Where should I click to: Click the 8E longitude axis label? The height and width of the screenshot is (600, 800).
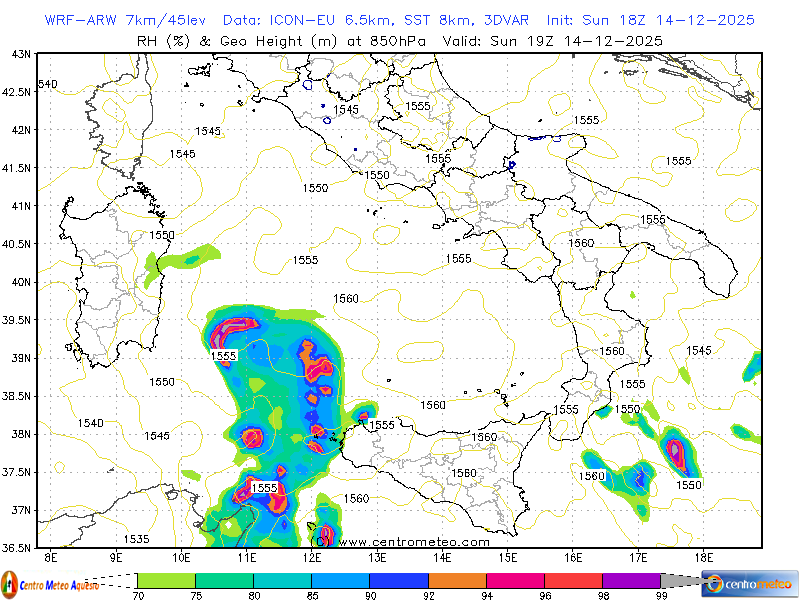pos(51,556)
